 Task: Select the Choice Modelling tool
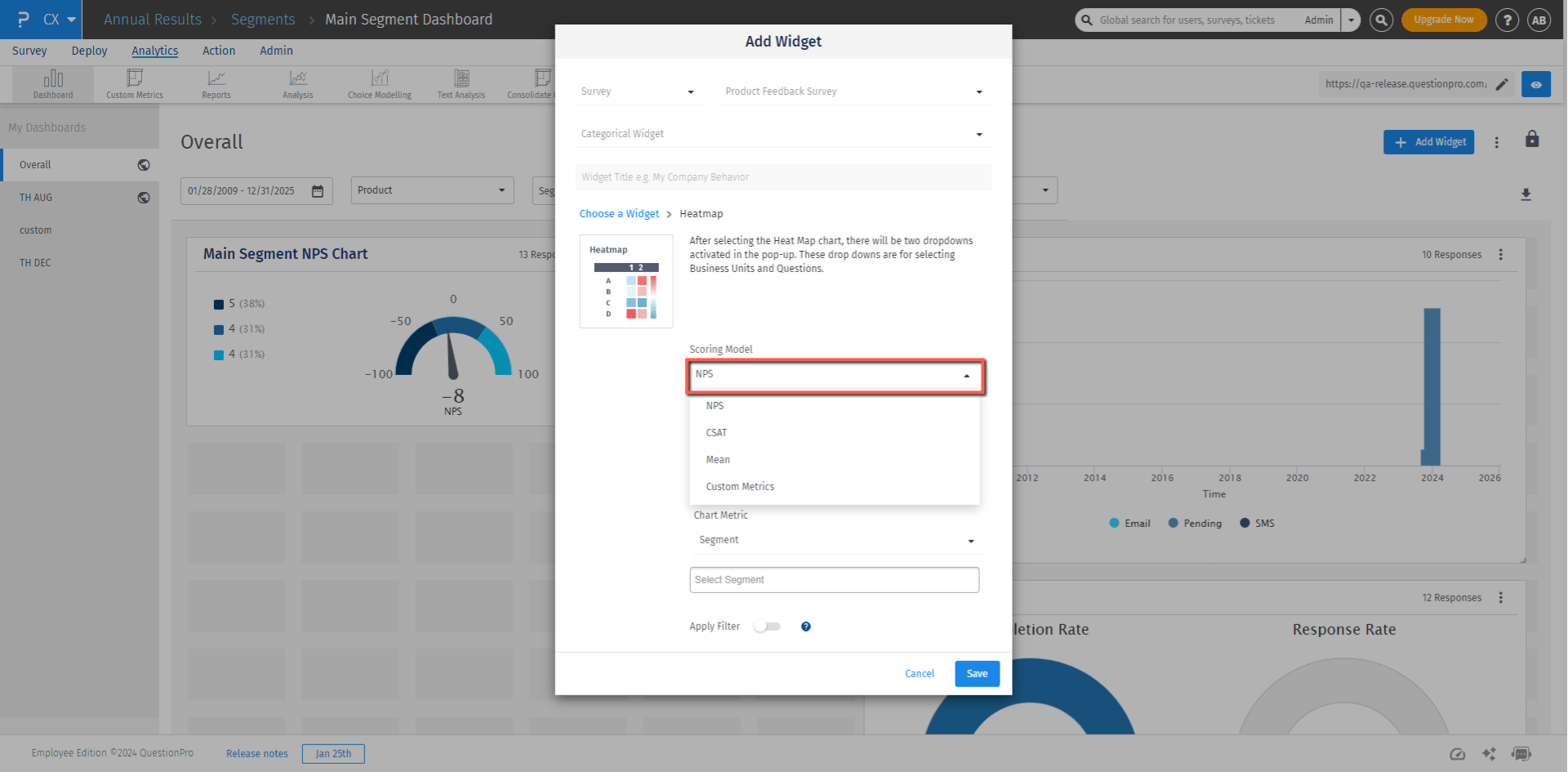point(379,84)
